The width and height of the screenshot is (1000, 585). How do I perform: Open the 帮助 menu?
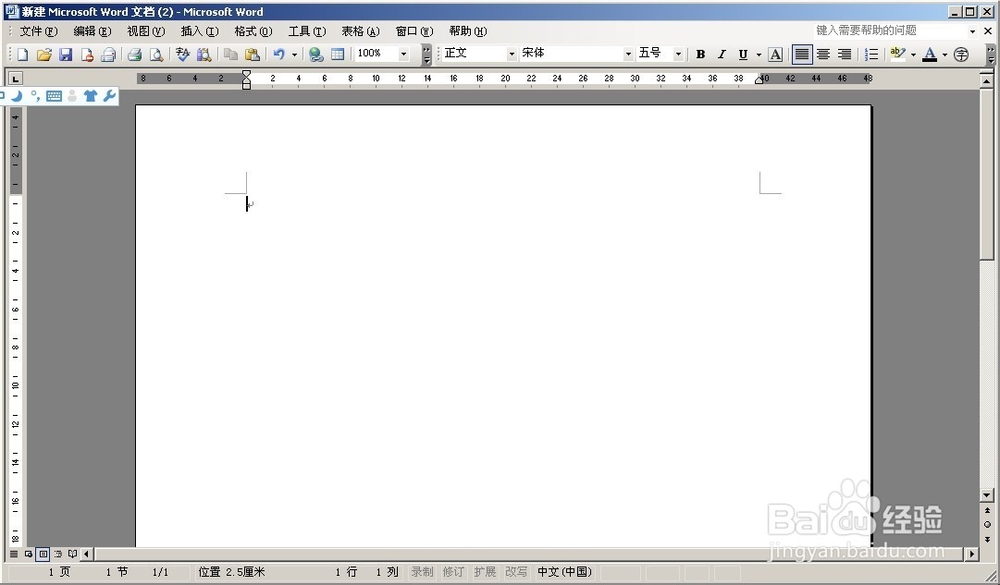pyautogui.click(x=468, y=31)
